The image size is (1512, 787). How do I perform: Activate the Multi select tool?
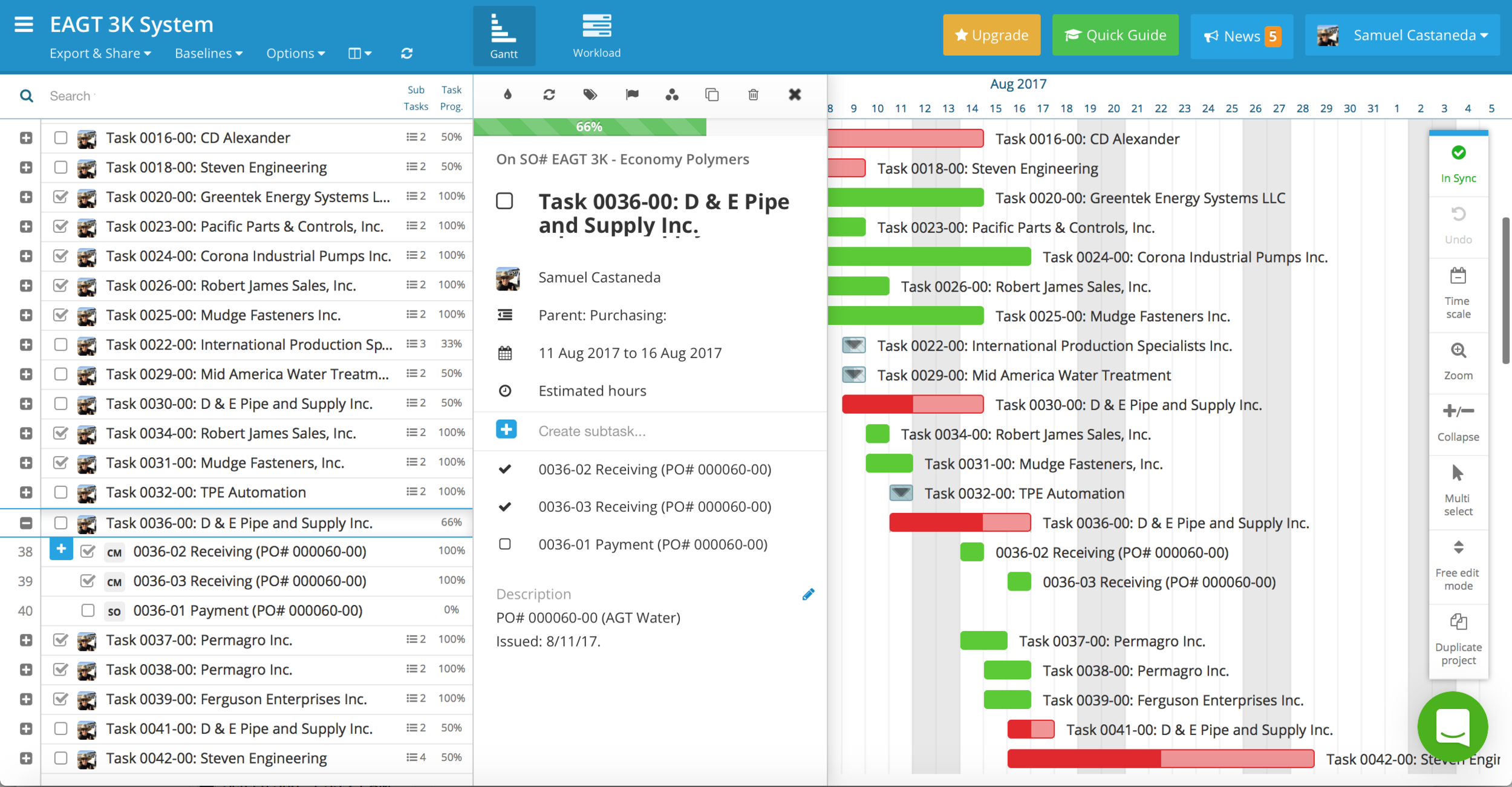(1458, 491)
